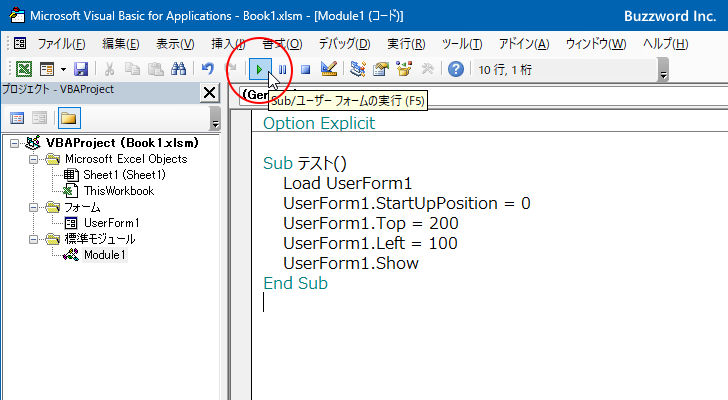Collapse the Microsoft Excel Objects folder
Image resolution: width=728 pixels, height=400 pixels.
coord(33,159)
